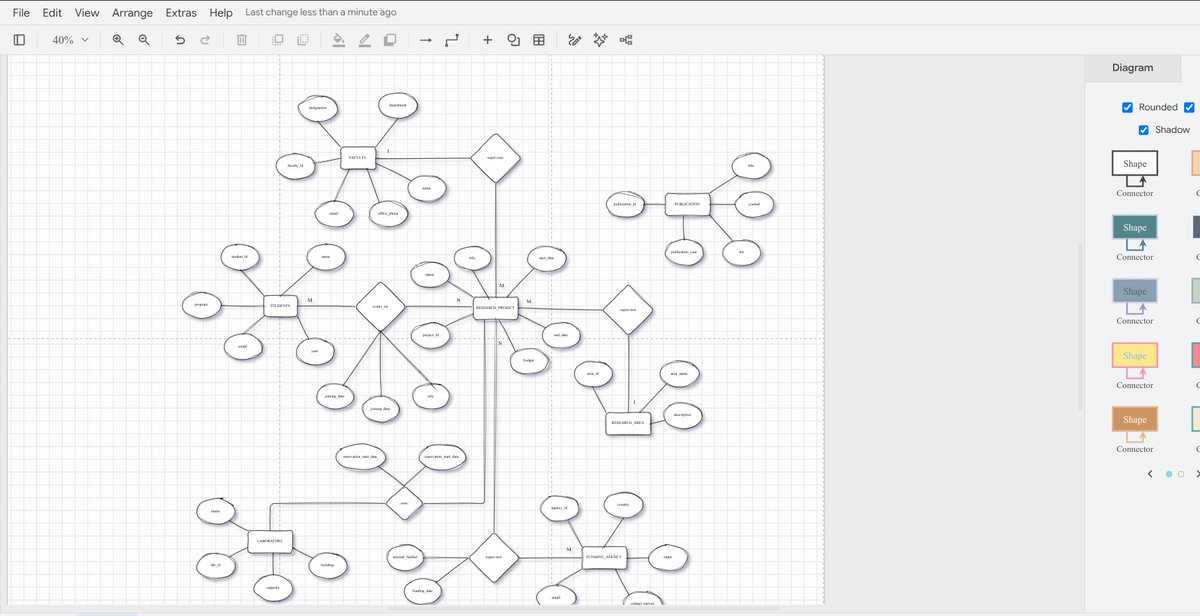Select the first style page dot
1200x616 pixels.
click(1169, 474)
